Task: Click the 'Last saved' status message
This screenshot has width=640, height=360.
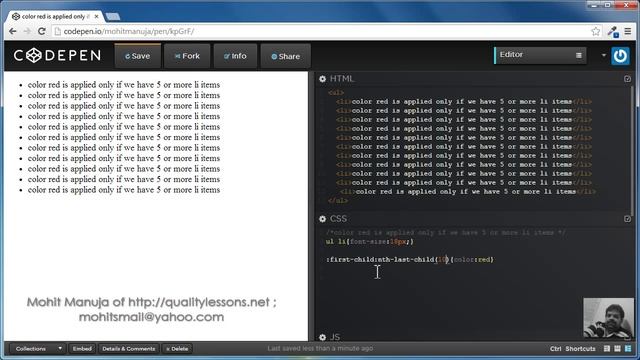Action: 320,349
